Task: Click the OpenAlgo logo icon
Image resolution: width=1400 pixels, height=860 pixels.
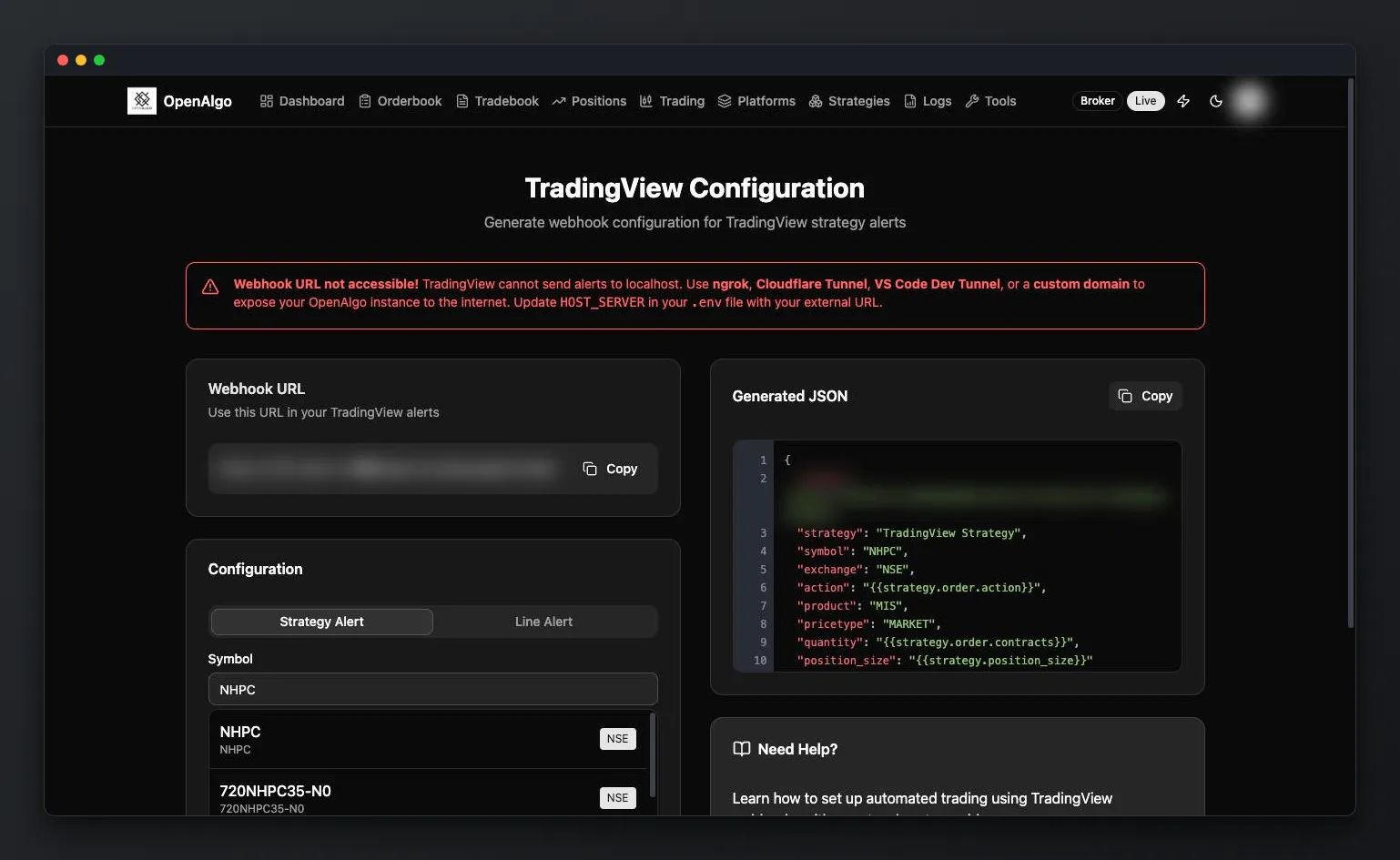Action: pyautogui.click(x=141, y=101)
